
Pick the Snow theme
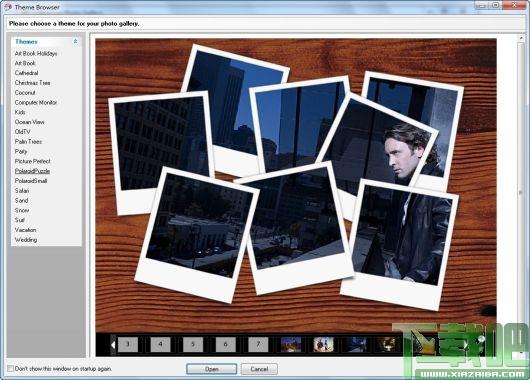pyautogui.click(x=22, y=210)
